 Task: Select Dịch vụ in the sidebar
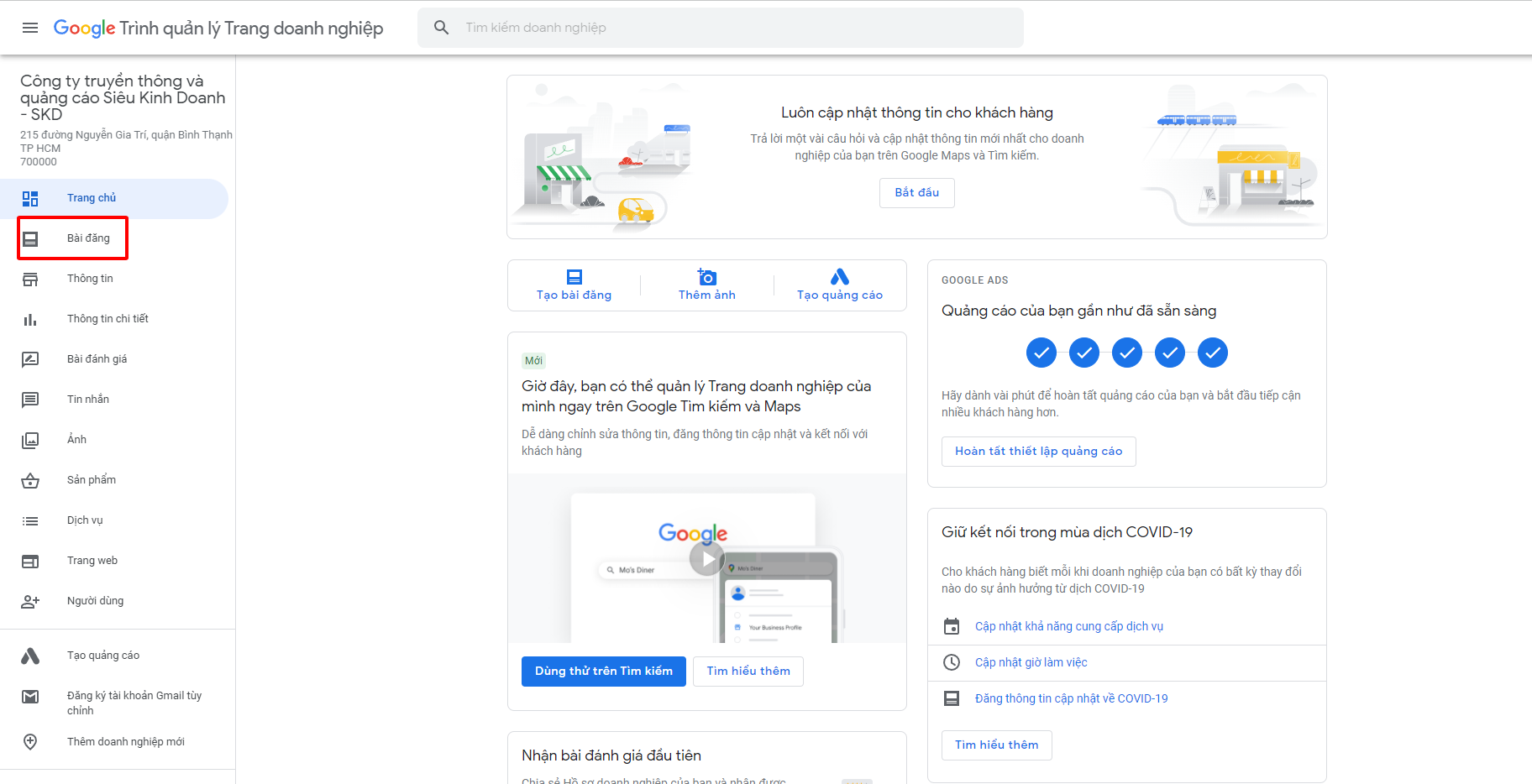pos(114,521)
